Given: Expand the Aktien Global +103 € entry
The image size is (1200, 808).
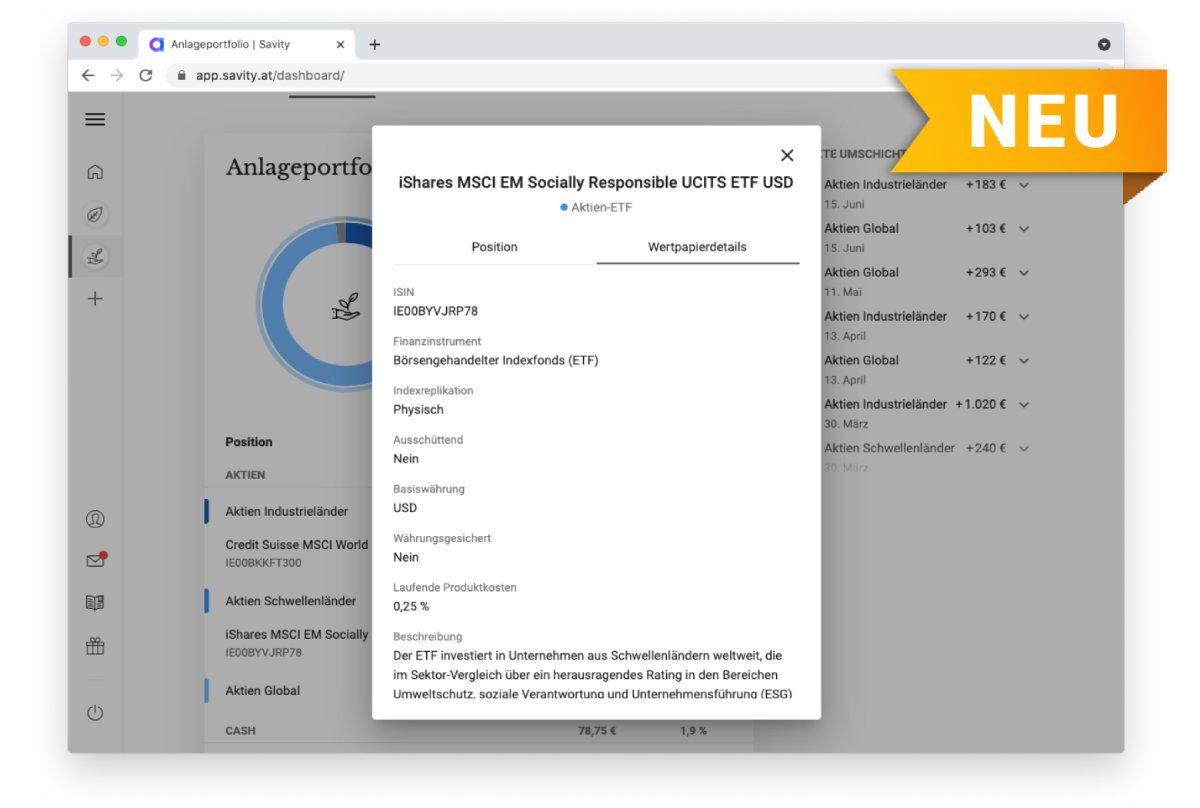Looking at the screenshot, I should point(1022,228).
